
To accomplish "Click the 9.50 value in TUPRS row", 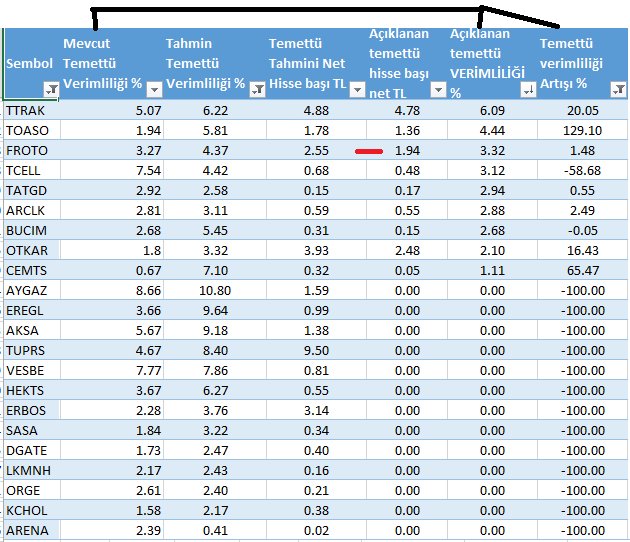I will (316, 351).
